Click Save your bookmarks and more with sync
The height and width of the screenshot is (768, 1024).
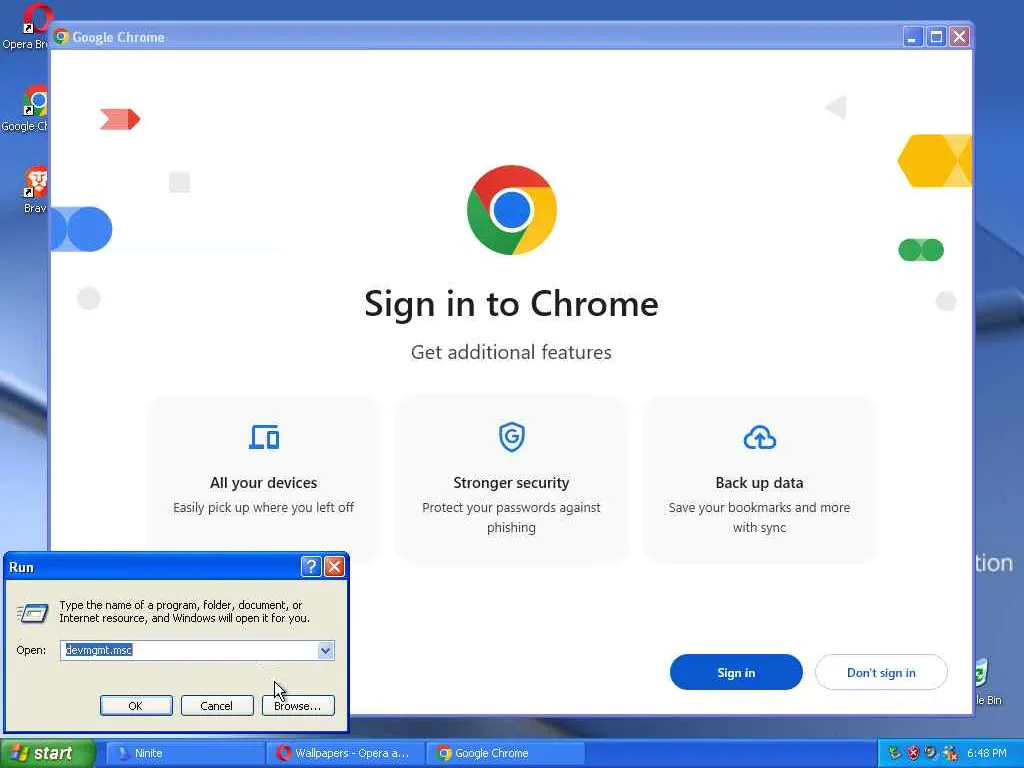760,517
